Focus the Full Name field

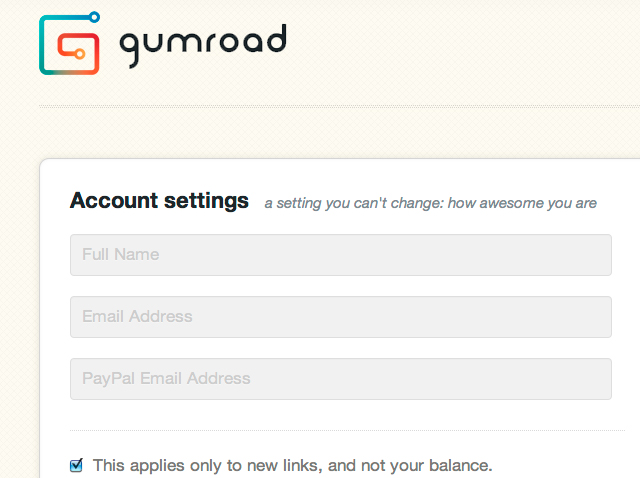(x=341, y=255)
